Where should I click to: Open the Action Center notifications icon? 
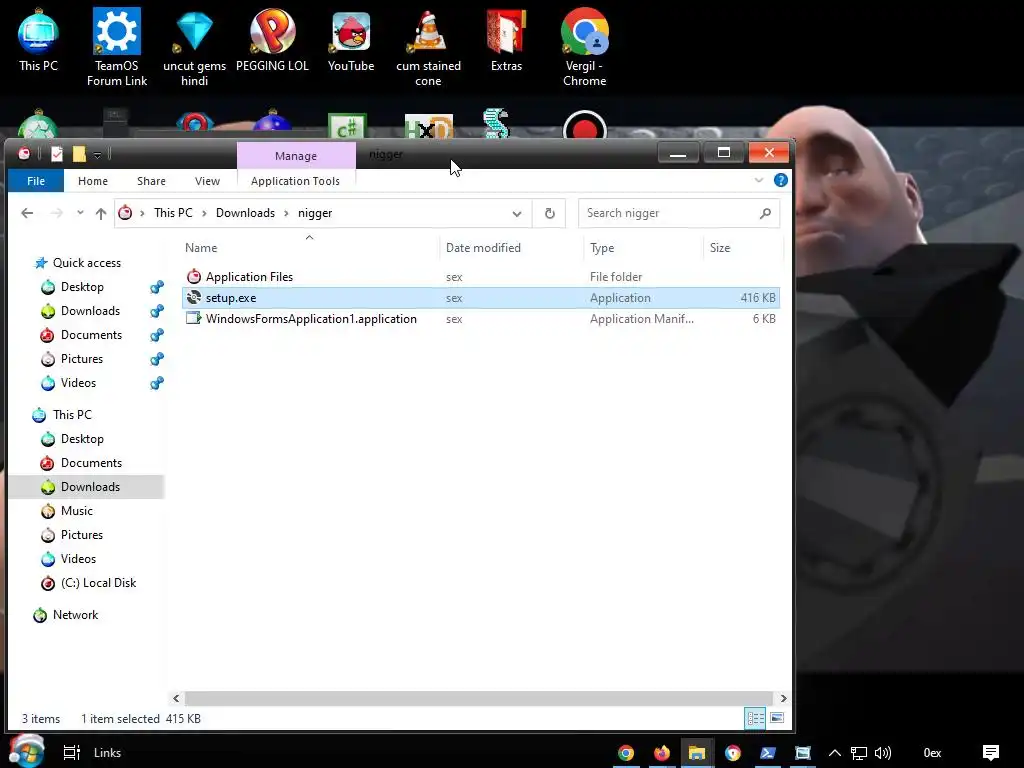[x=991, y=753]
